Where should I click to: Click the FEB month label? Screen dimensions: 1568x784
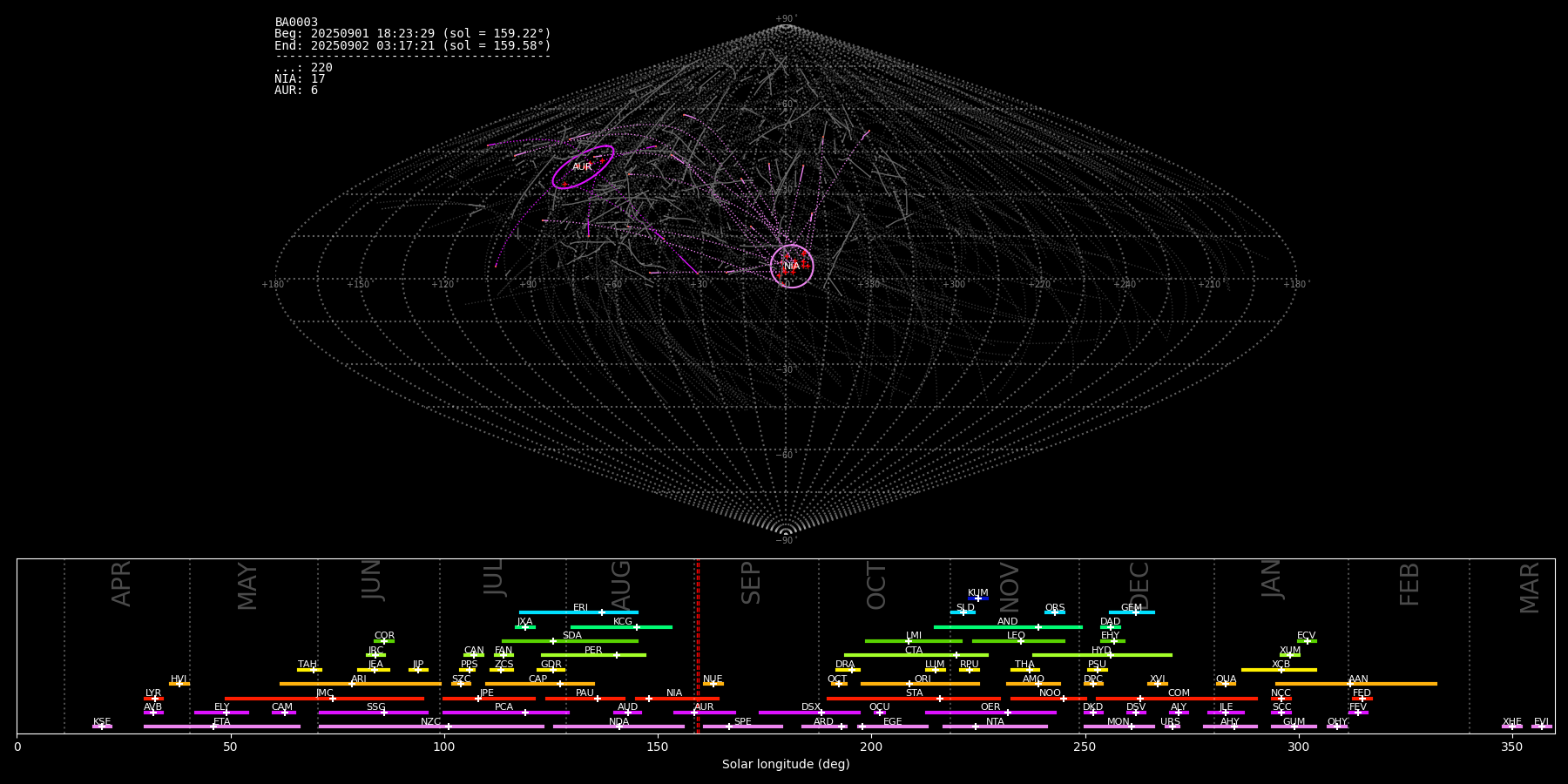pyautogui.click(x=1409, y=584)
